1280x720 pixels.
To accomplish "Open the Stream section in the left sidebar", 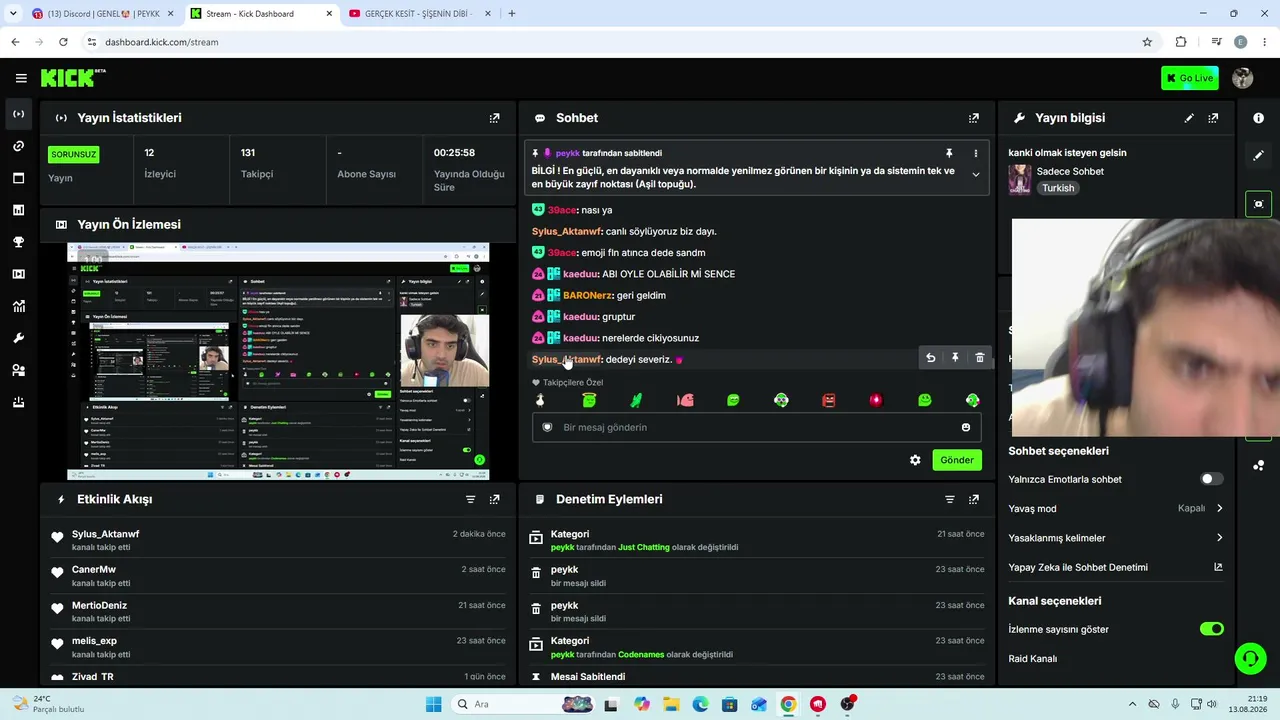I will pos(18,114).
